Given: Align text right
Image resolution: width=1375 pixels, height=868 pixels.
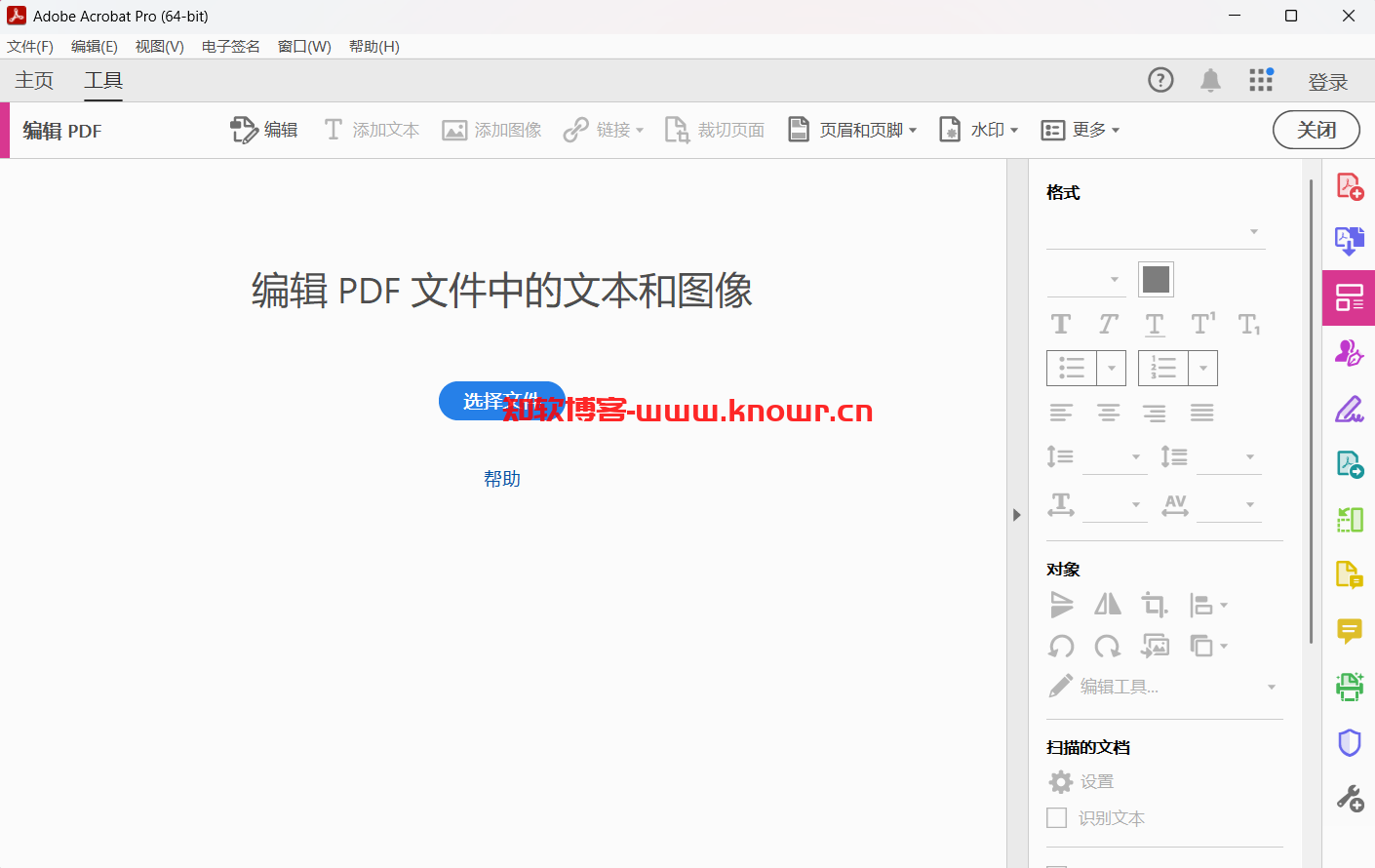Looking at the screenshot, I should (1155, 413).
